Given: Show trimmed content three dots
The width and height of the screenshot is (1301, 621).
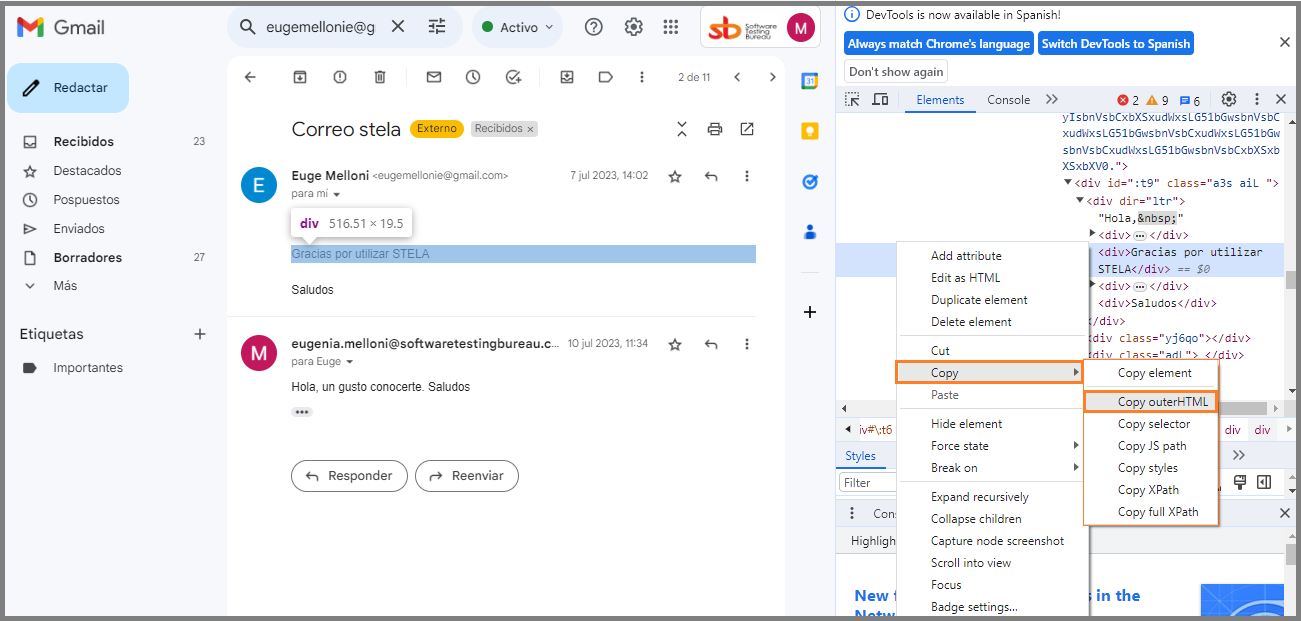Looking at the screenshot, I should pyautogui.click(x=301, y=412).
